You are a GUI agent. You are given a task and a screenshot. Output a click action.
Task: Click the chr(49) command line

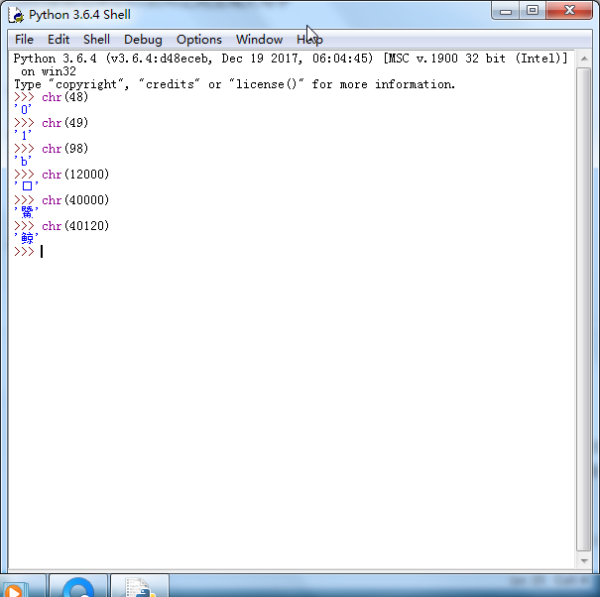[x=51, y=123]
